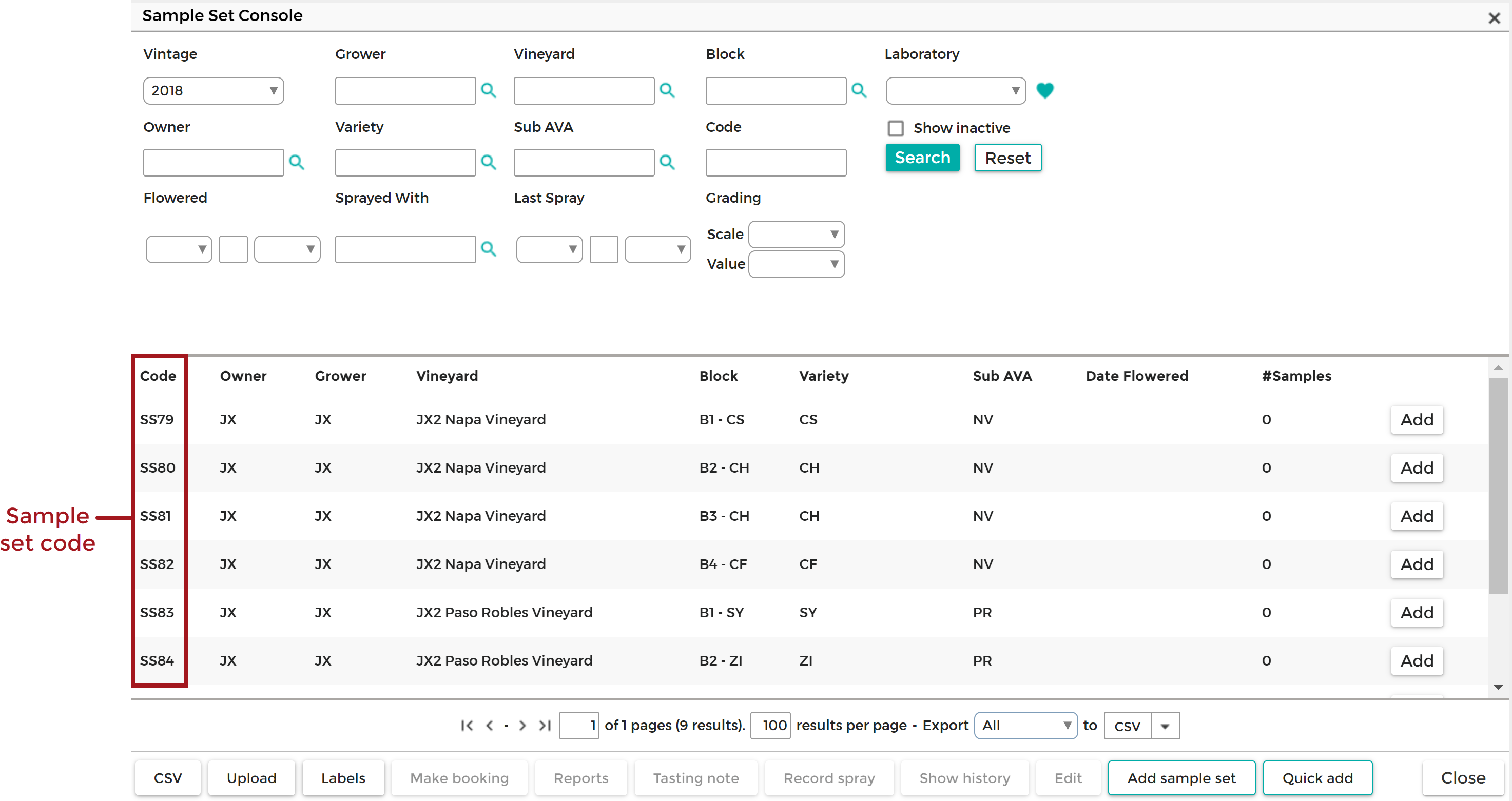Click the Grower search magnifier icon
The width and height of the screenshot is (1512, 801).
coord(489,90)
